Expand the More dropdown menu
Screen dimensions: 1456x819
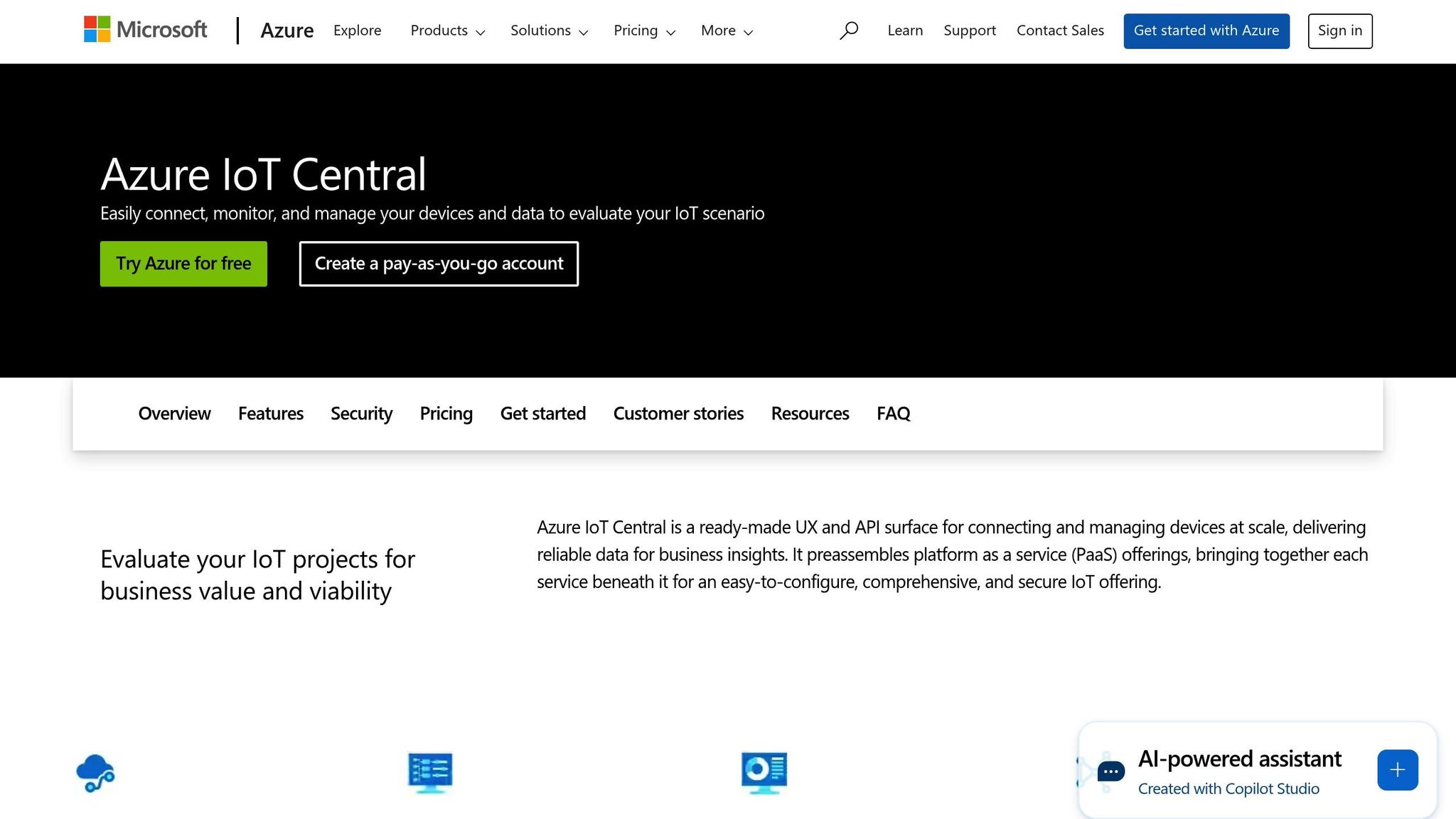pos(727,31)
